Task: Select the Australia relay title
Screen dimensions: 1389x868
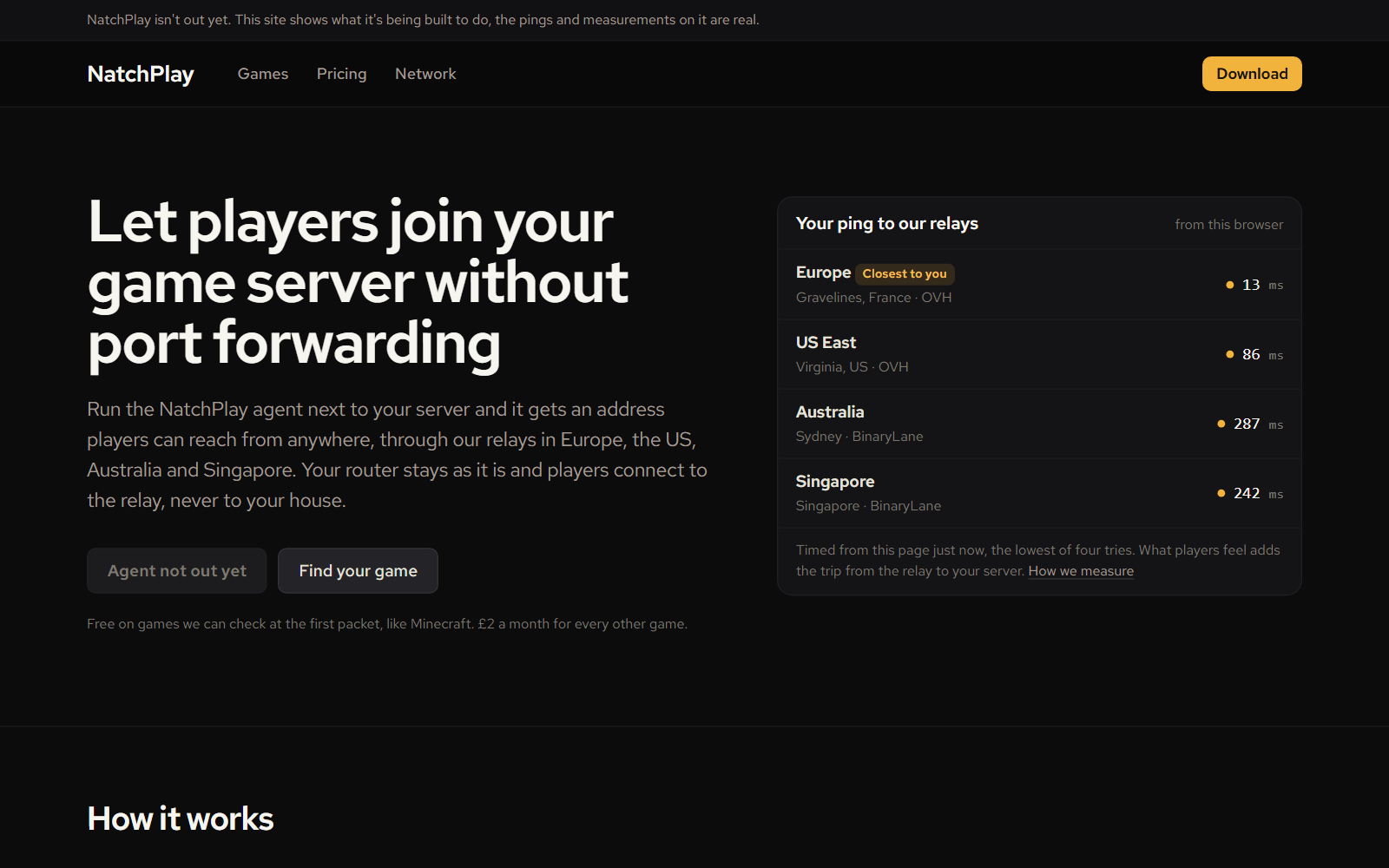Action: 830,412
